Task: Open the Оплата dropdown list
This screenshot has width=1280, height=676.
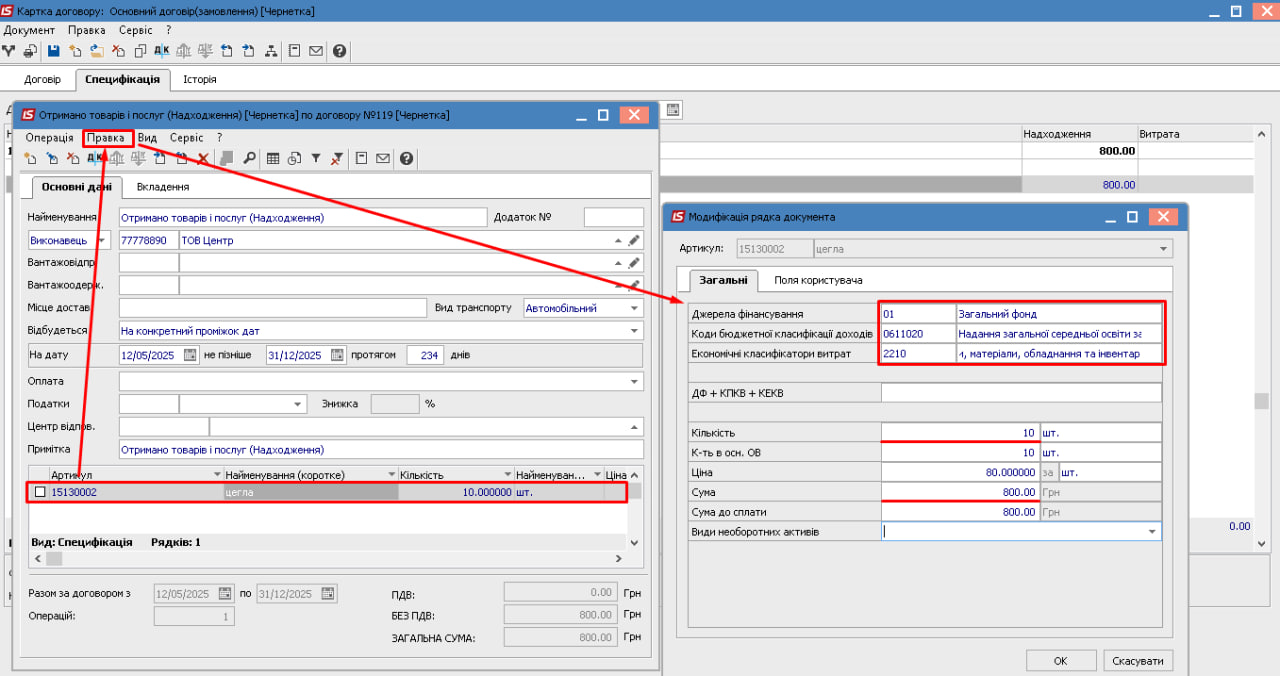Action: (634, 382)
